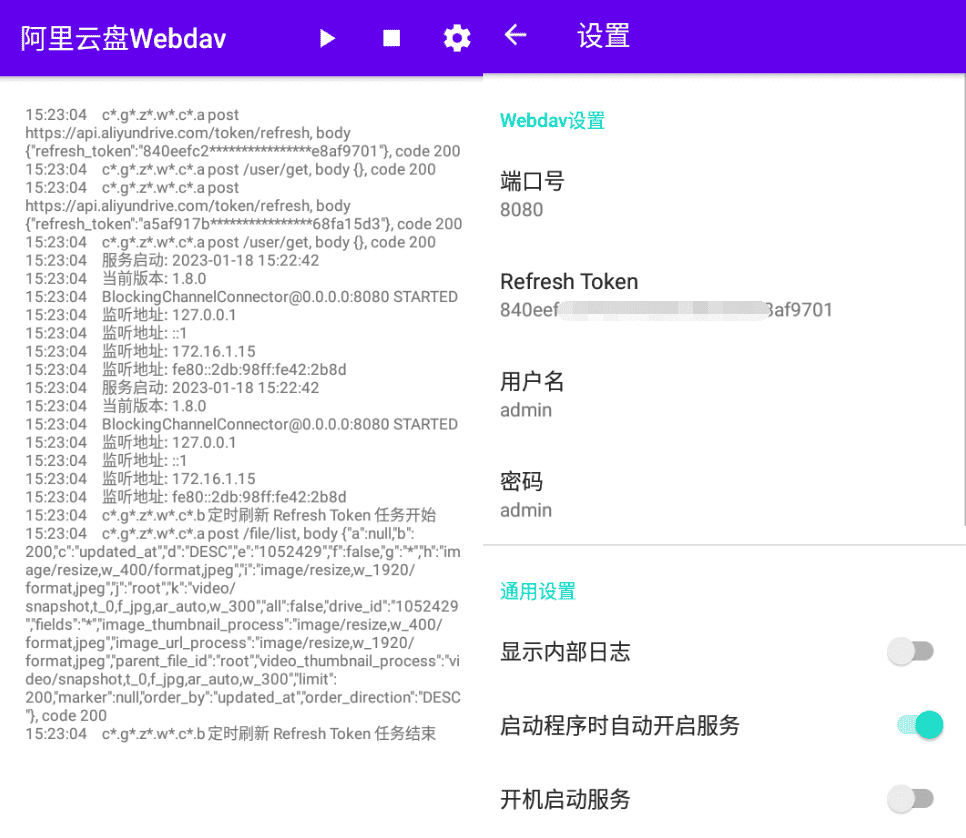The width and height of the screenshot is (966, 838).
Task: Open the 端口号 setting
Action: pos(532,194)
